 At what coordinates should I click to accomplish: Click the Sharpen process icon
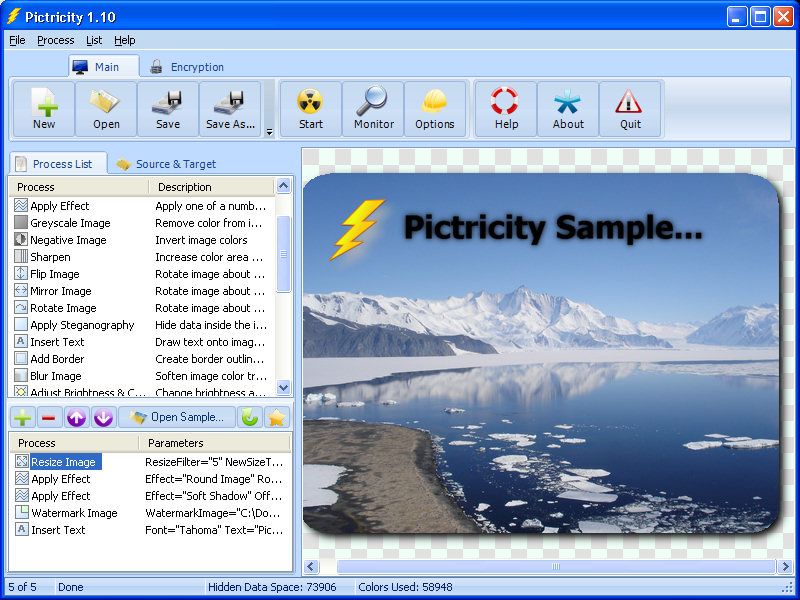coord(21,256)
